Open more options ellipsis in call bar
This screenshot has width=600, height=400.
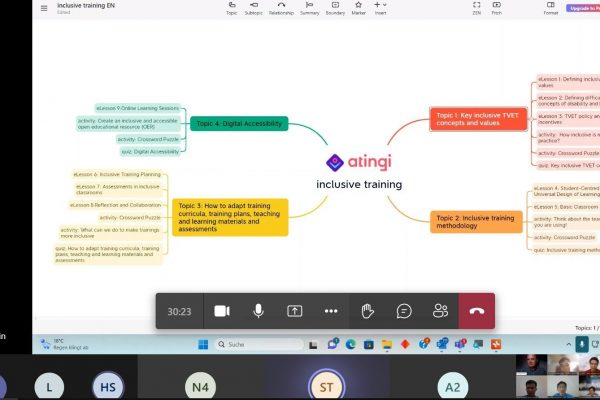(331, 311)
